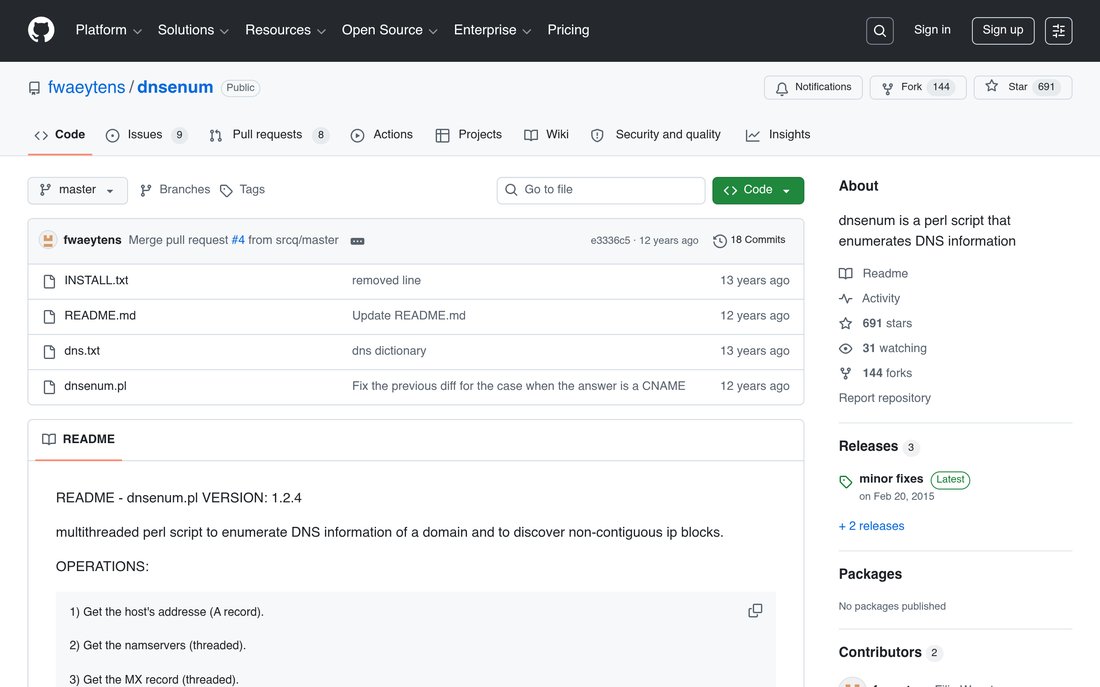
Task: Click the Star icon
Action: [991, 86]
